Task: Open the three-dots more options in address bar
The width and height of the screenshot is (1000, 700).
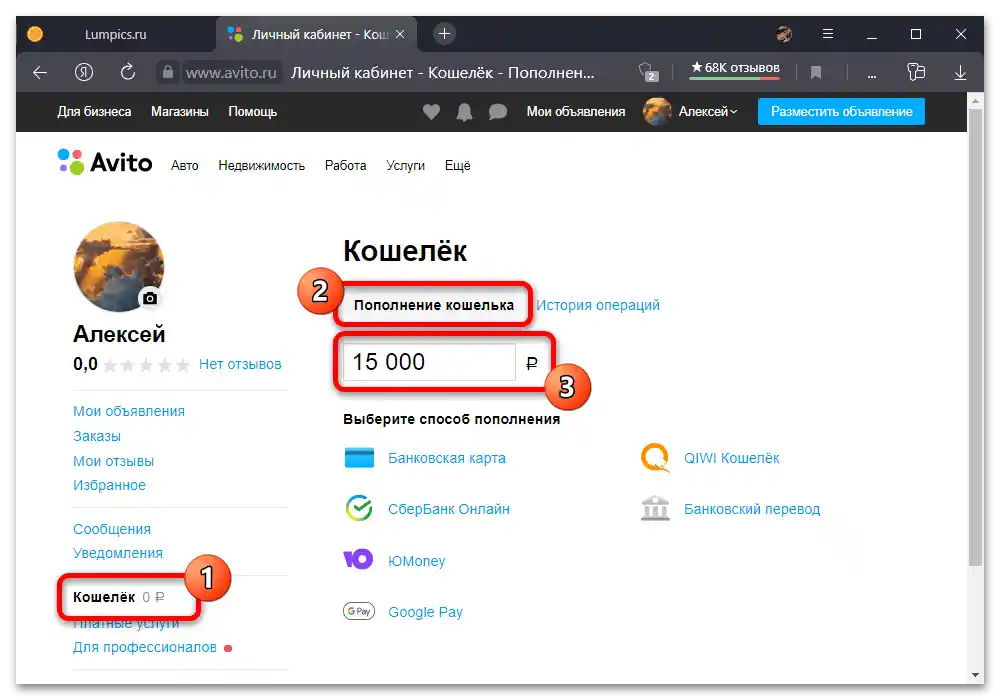Action: tap(872, 75)
